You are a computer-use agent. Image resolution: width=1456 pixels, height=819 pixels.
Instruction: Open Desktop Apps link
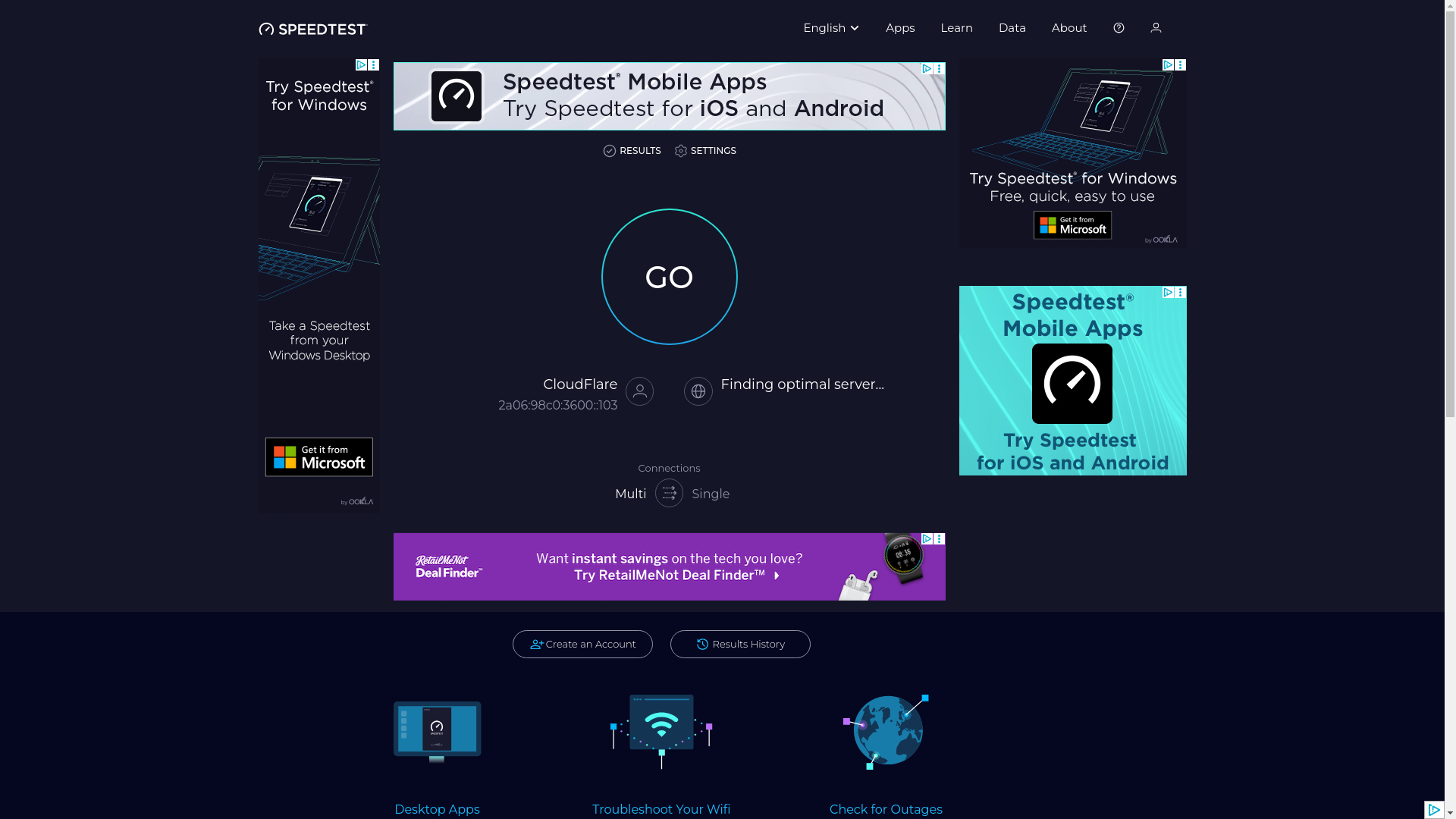point(437,810)
